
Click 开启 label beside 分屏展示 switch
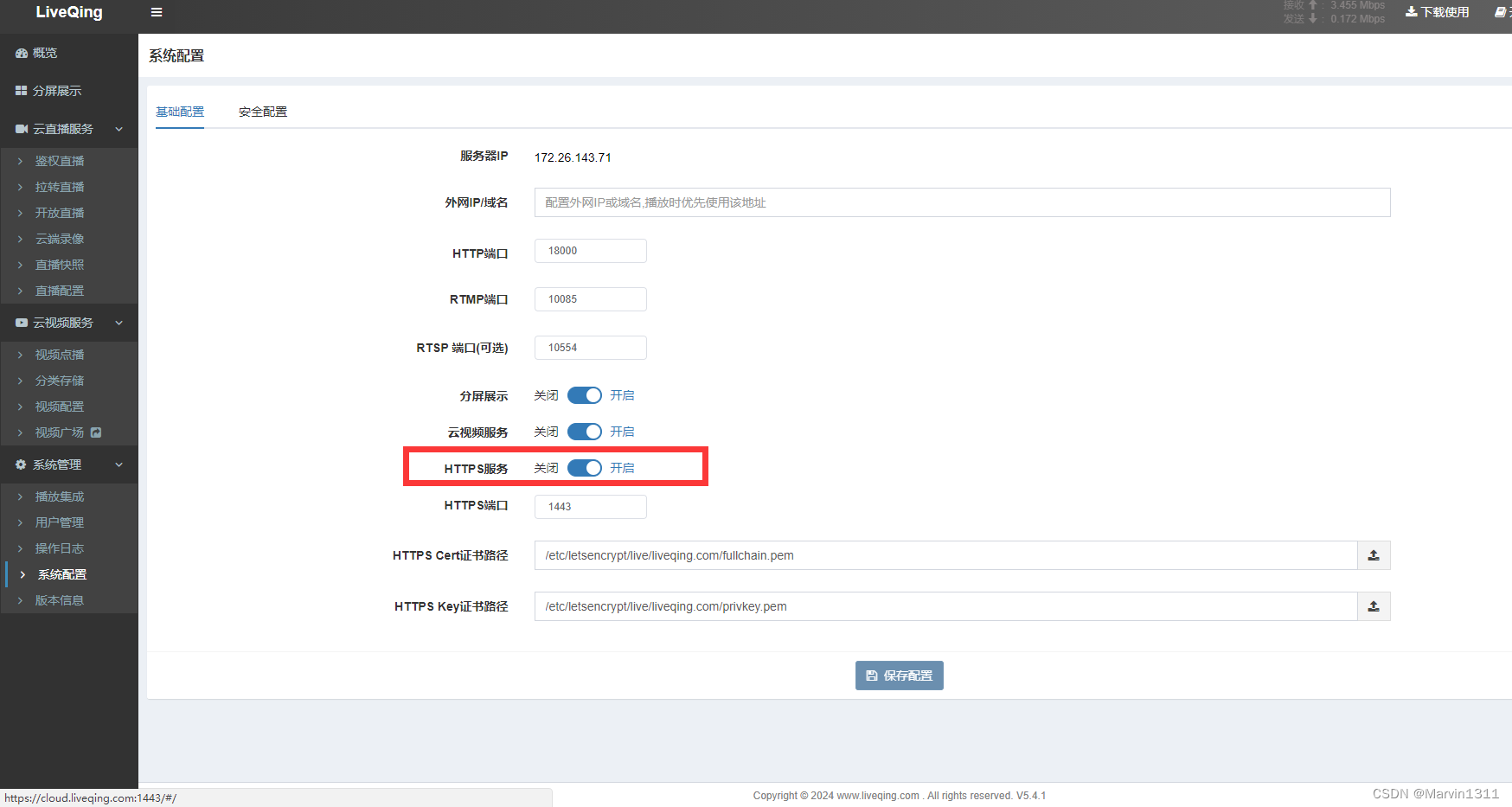[622, 395]
